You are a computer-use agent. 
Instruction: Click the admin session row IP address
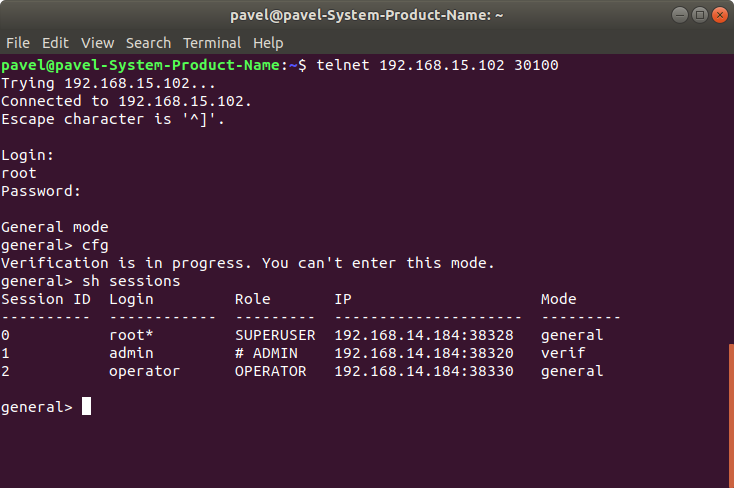[x=424, y=353]
